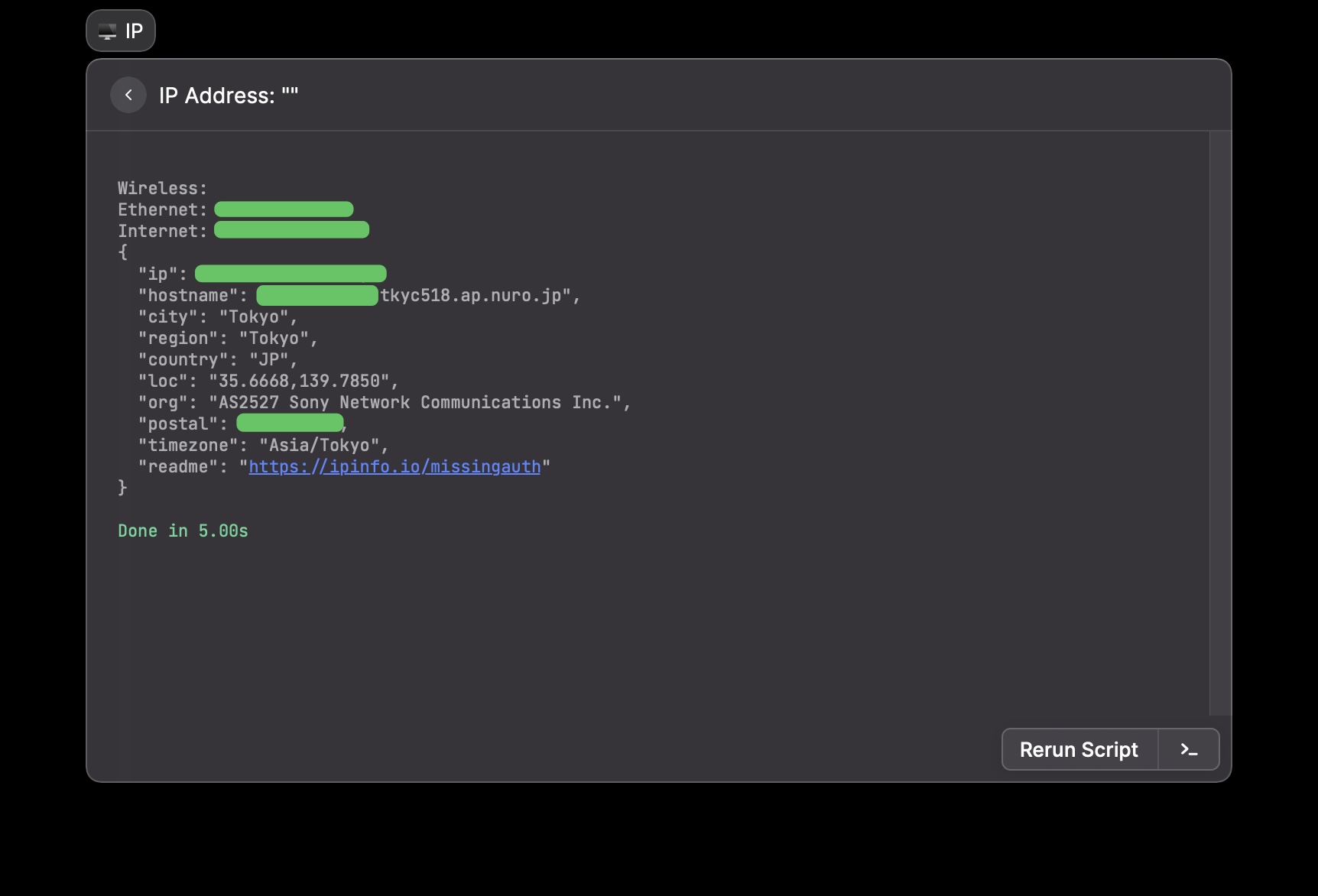Click the "timezone": "Asia/Tokyo" line
The image size is (1318, 896).
coord(263,446)
